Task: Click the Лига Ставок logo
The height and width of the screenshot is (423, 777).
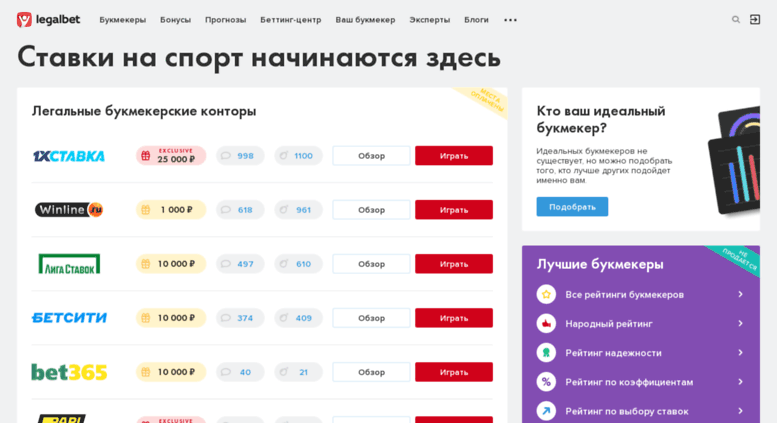Action: coord(69,264)
